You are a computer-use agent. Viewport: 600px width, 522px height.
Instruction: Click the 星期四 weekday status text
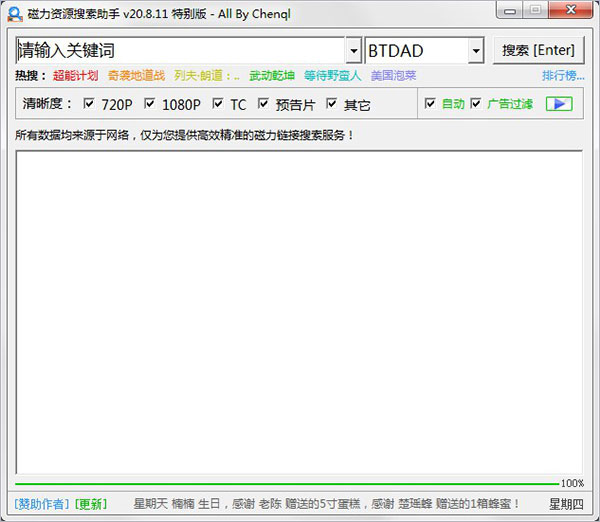(566, 504)
